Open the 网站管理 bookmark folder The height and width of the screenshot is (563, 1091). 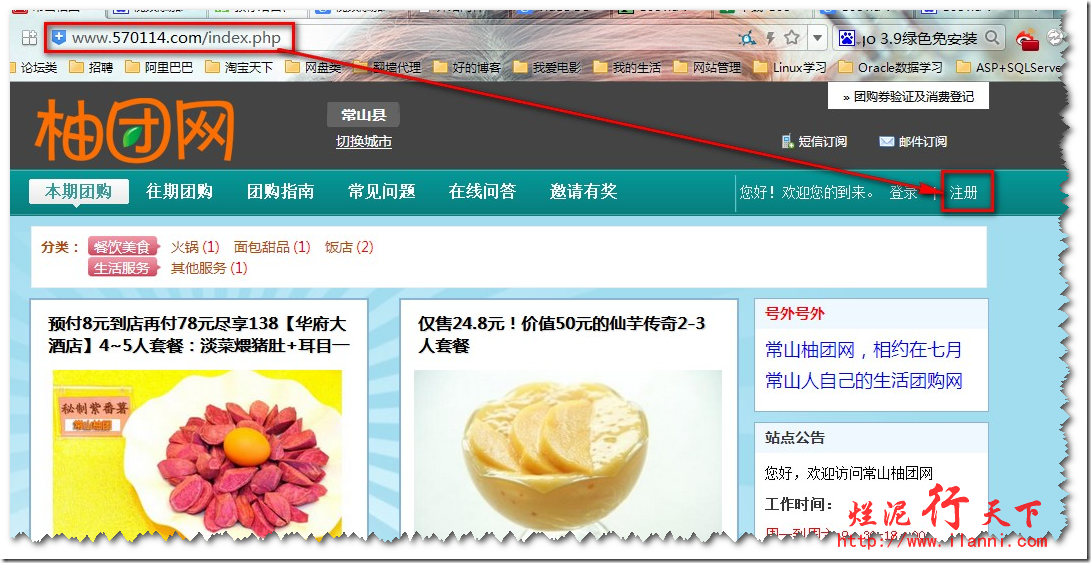708,68
